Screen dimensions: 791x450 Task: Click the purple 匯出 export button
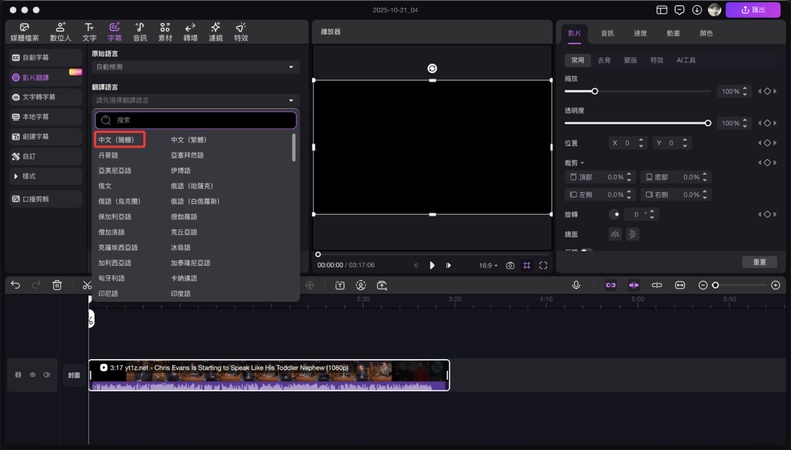(752, 10)
